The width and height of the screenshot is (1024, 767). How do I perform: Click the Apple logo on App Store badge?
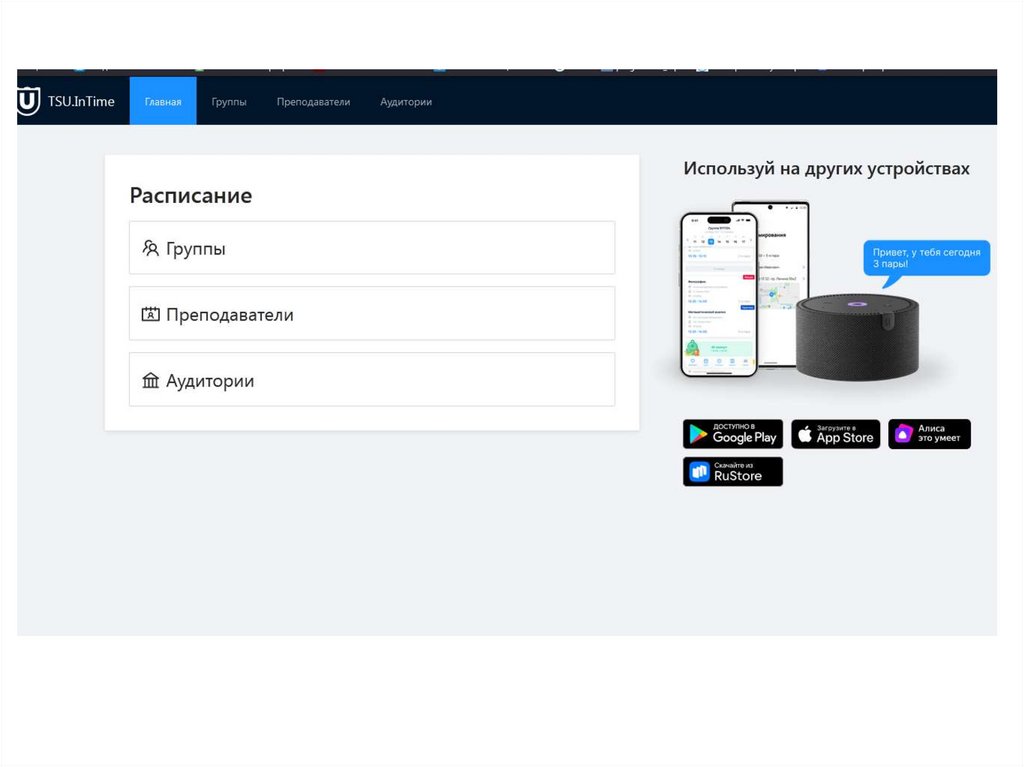tap(805, 434)
